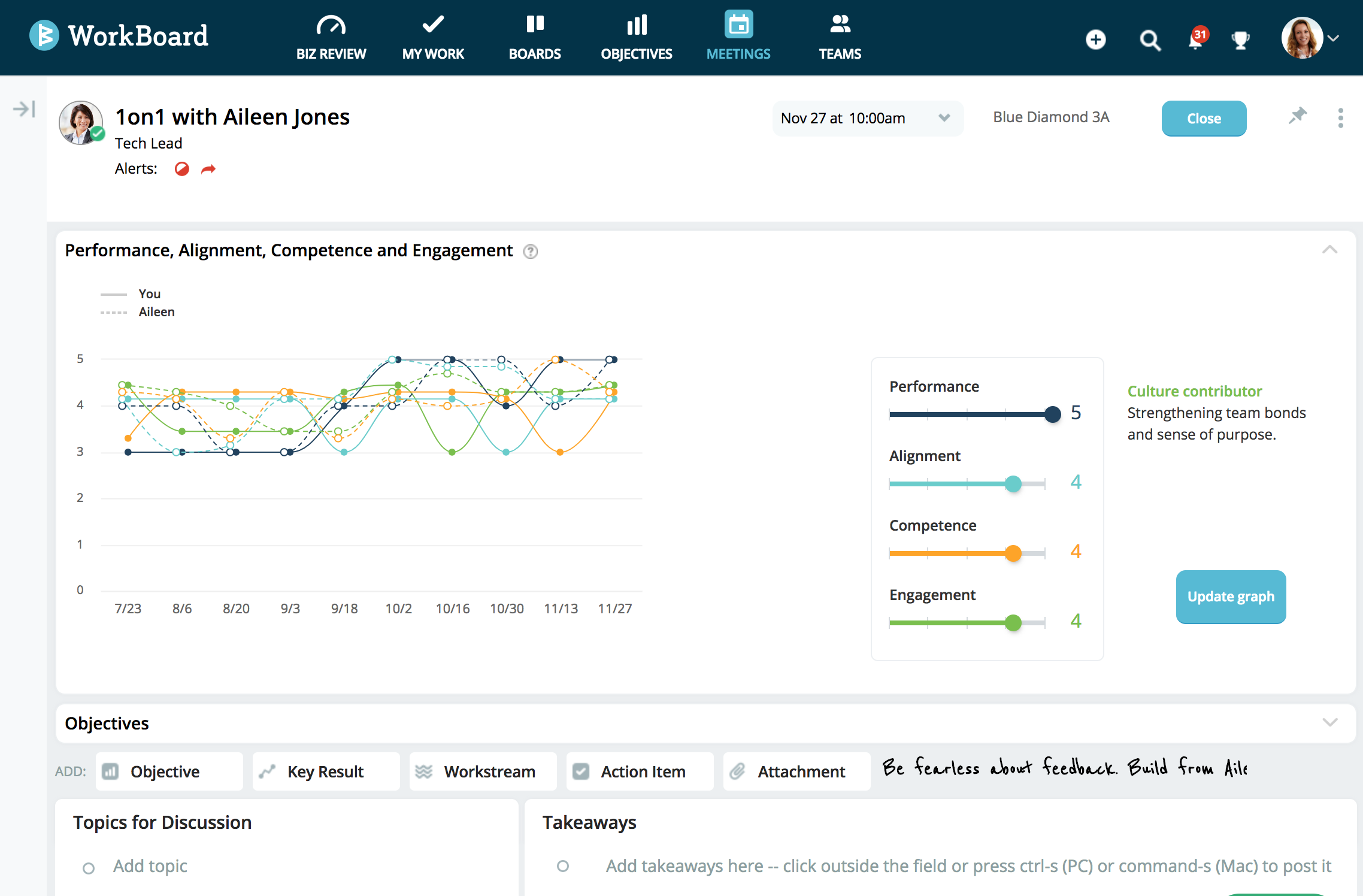The width and height of the screenshot is (1363, 896).
Task: Add a Key Result
Action: tap(326, 771)
